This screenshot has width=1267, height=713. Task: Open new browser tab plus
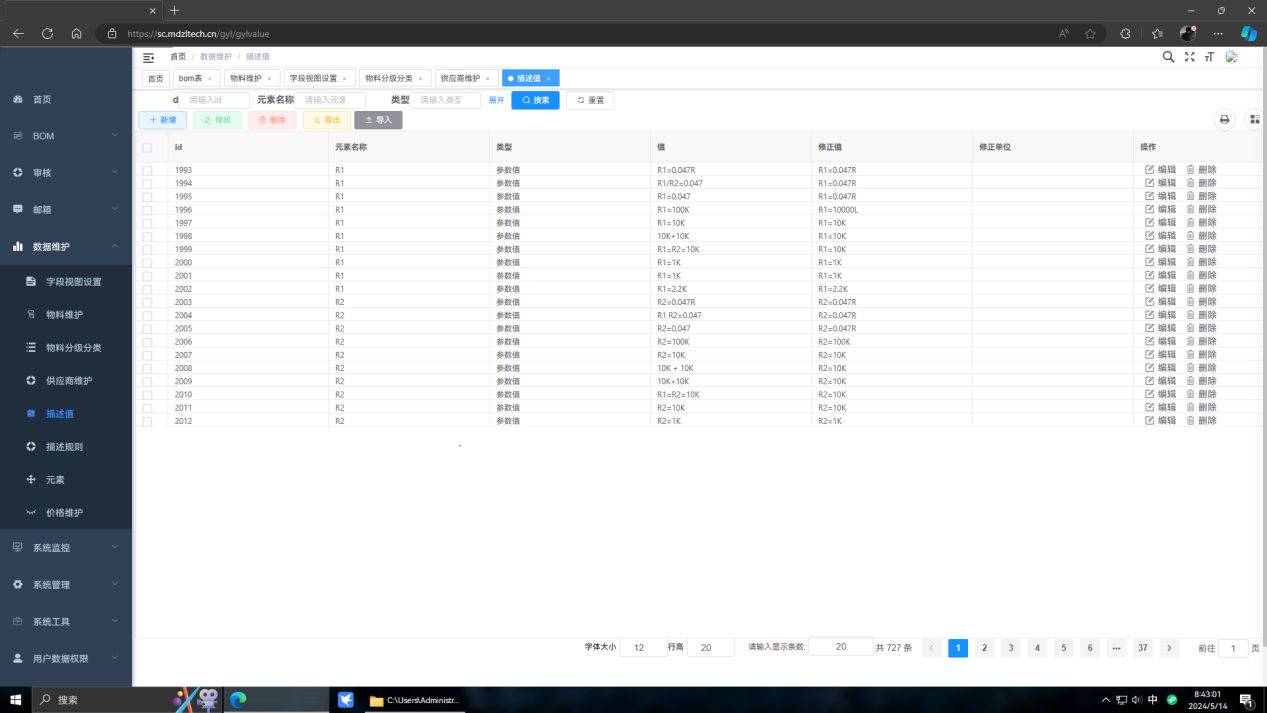point(174,10)
